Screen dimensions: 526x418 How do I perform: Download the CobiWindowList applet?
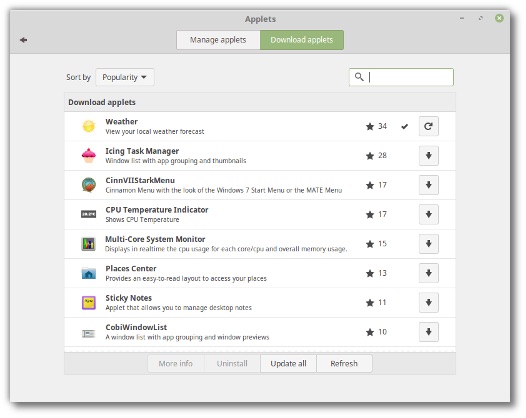[x=428, y=332]
